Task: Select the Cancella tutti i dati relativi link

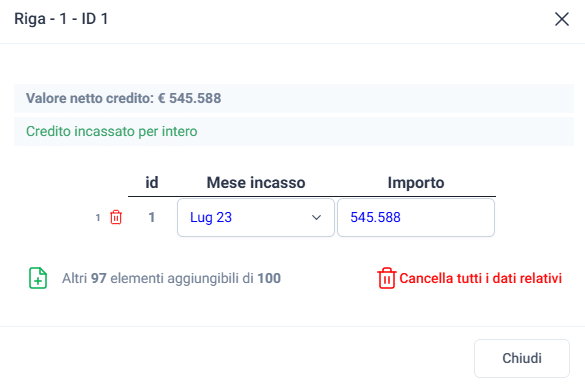Action: pyautogui.click(x=480, y=278)
